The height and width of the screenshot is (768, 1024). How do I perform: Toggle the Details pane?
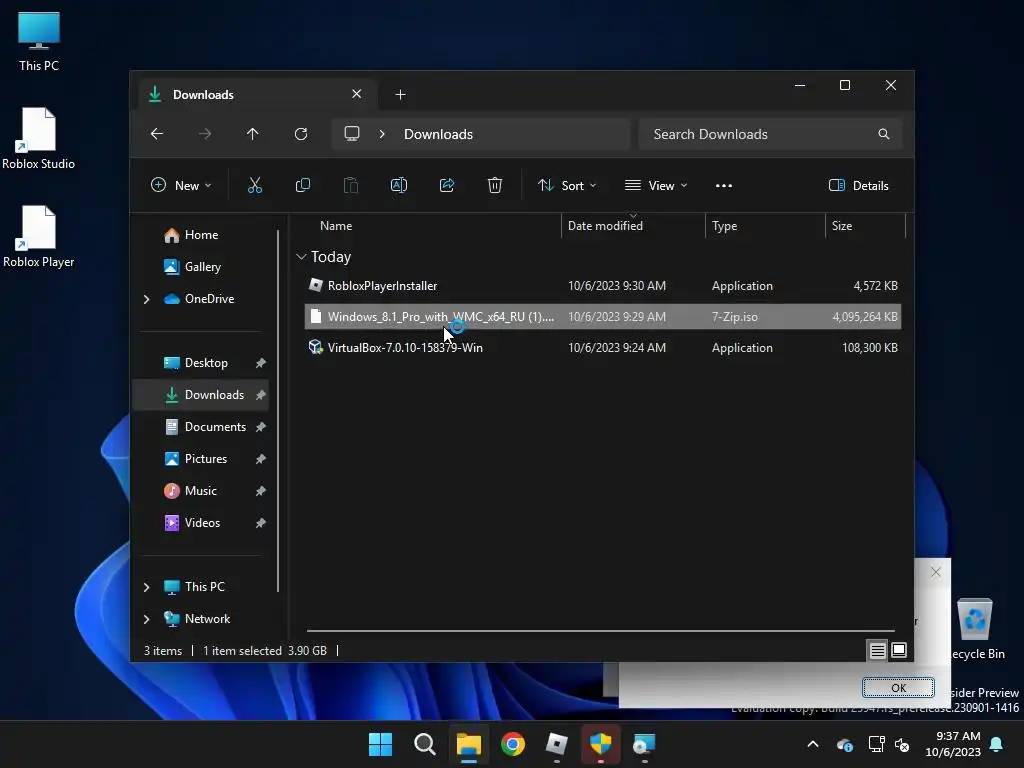pyautogui.click(x=859, y=185)
